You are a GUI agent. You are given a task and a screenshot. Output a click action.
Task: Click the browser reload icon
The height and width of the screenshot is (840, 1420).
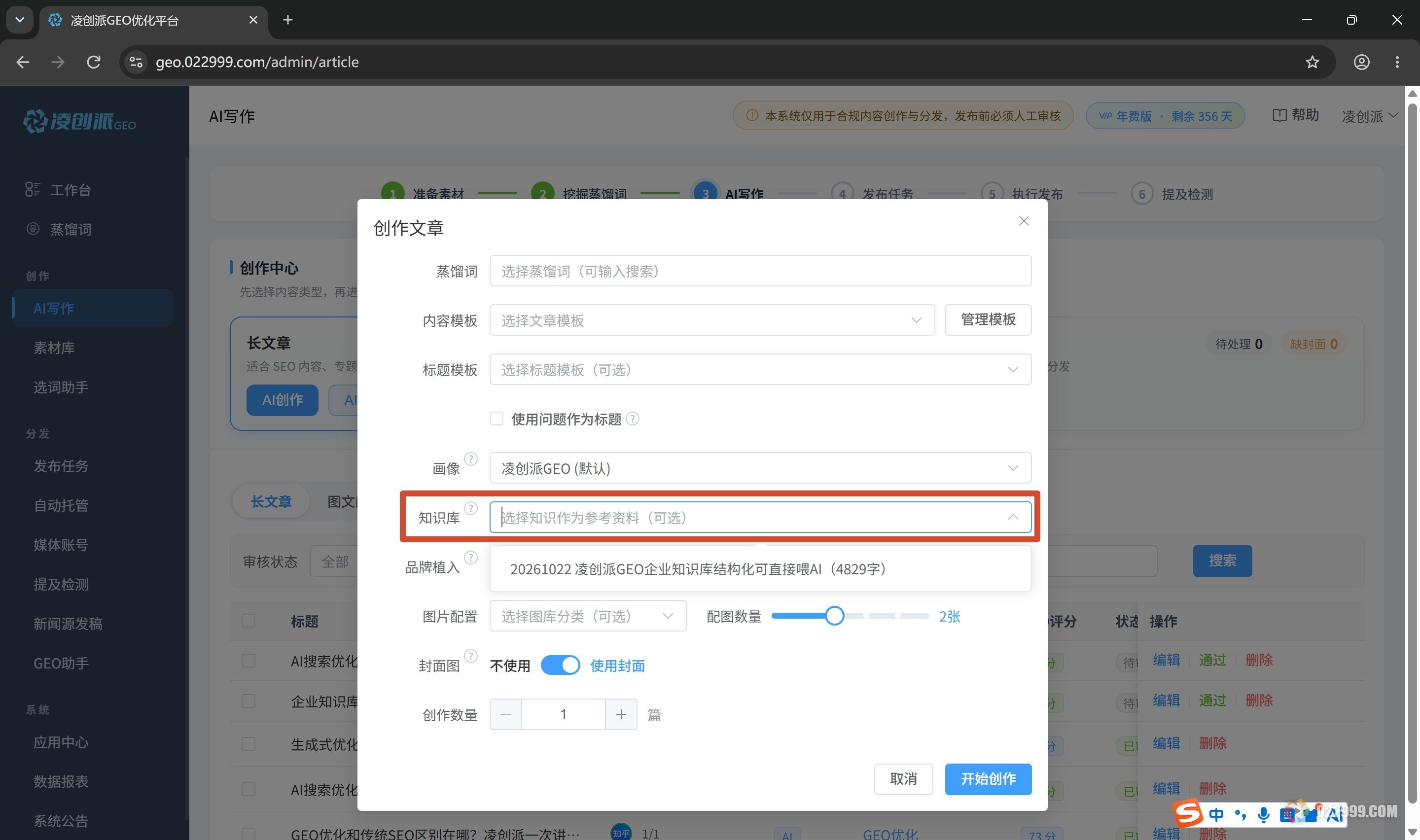click(93, 62)
